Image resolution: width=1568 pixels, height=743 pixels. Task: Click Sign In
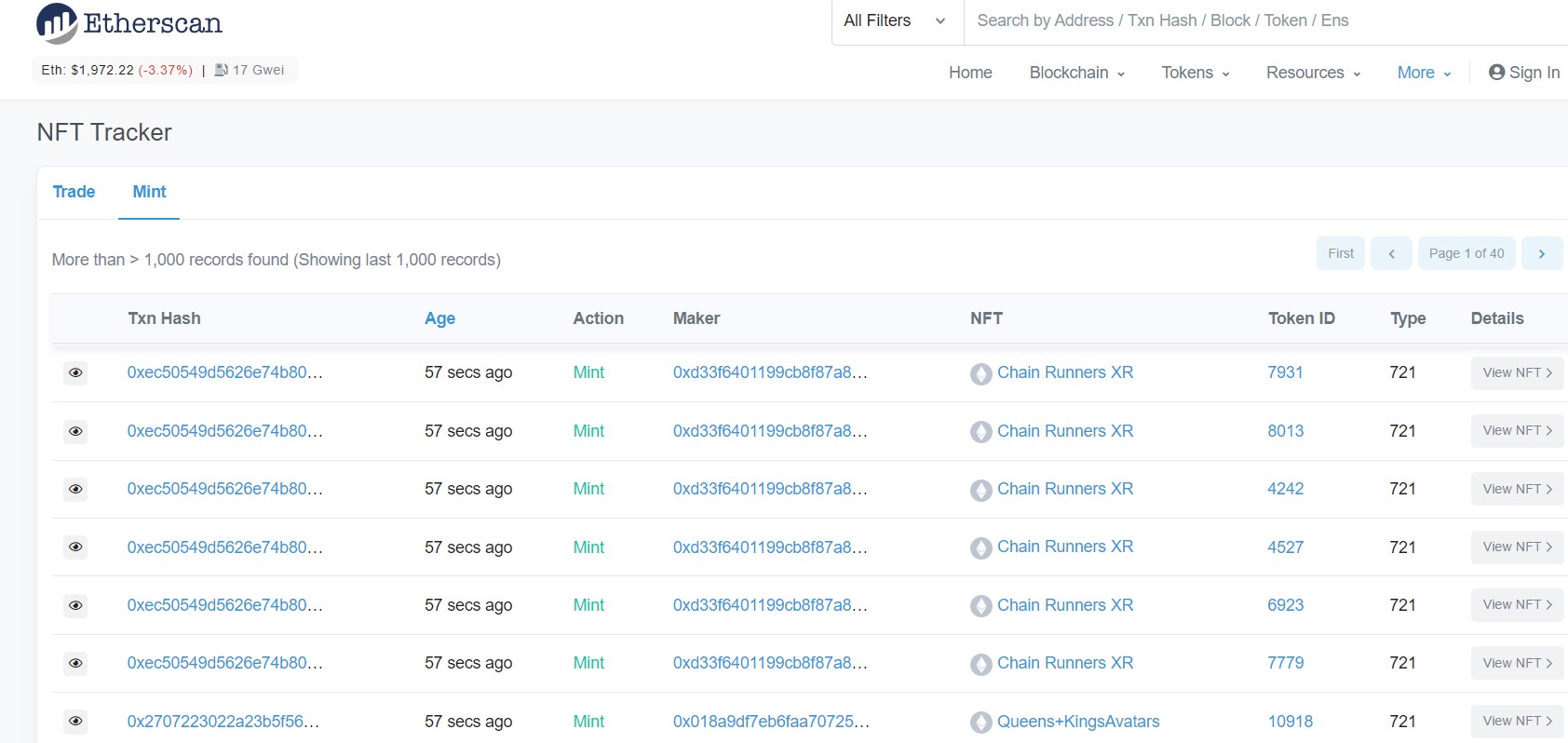point(1524,73)
